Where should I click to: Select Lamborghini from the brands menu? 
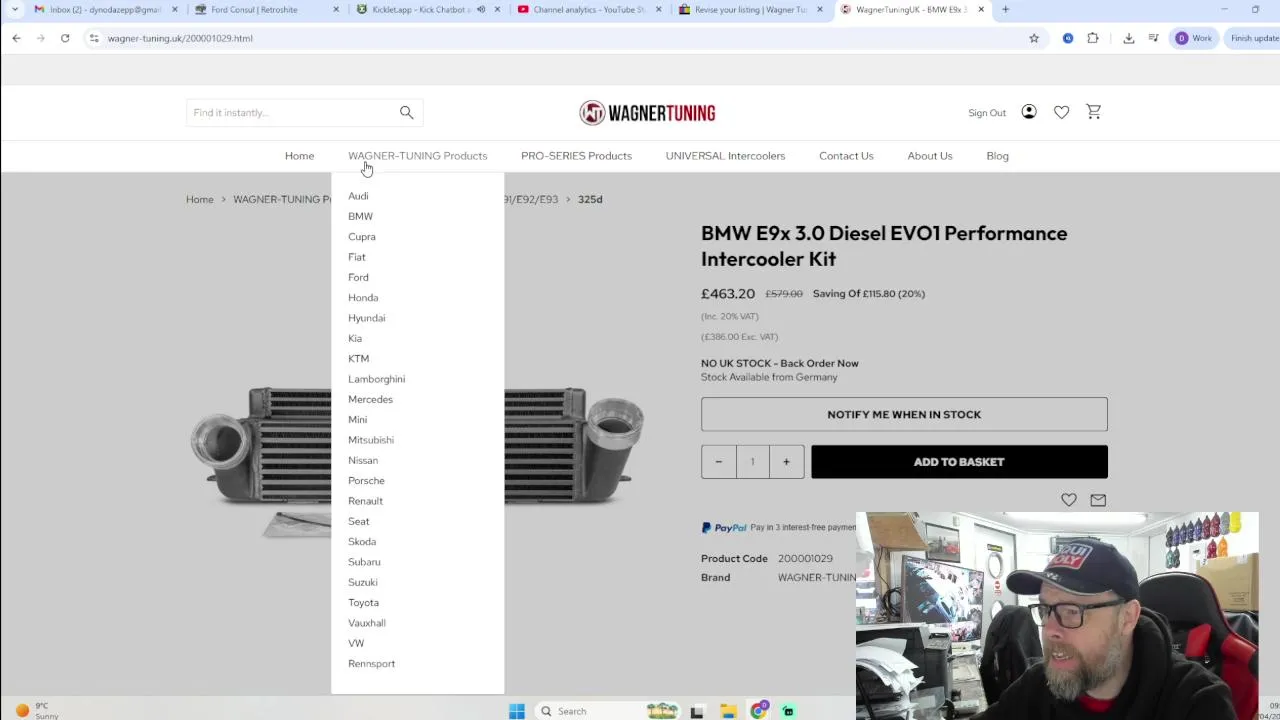[x=376, y=379]
